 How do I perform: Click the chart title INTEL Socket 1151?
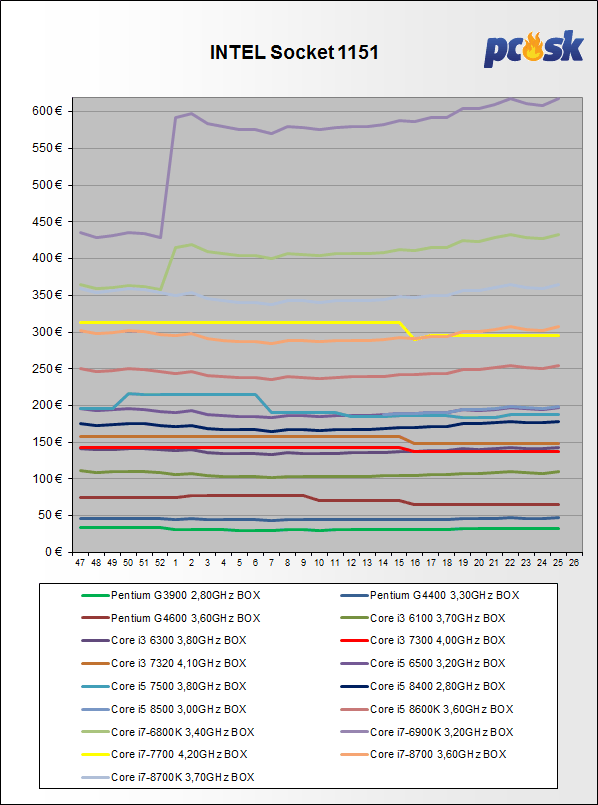pos(294,53)
